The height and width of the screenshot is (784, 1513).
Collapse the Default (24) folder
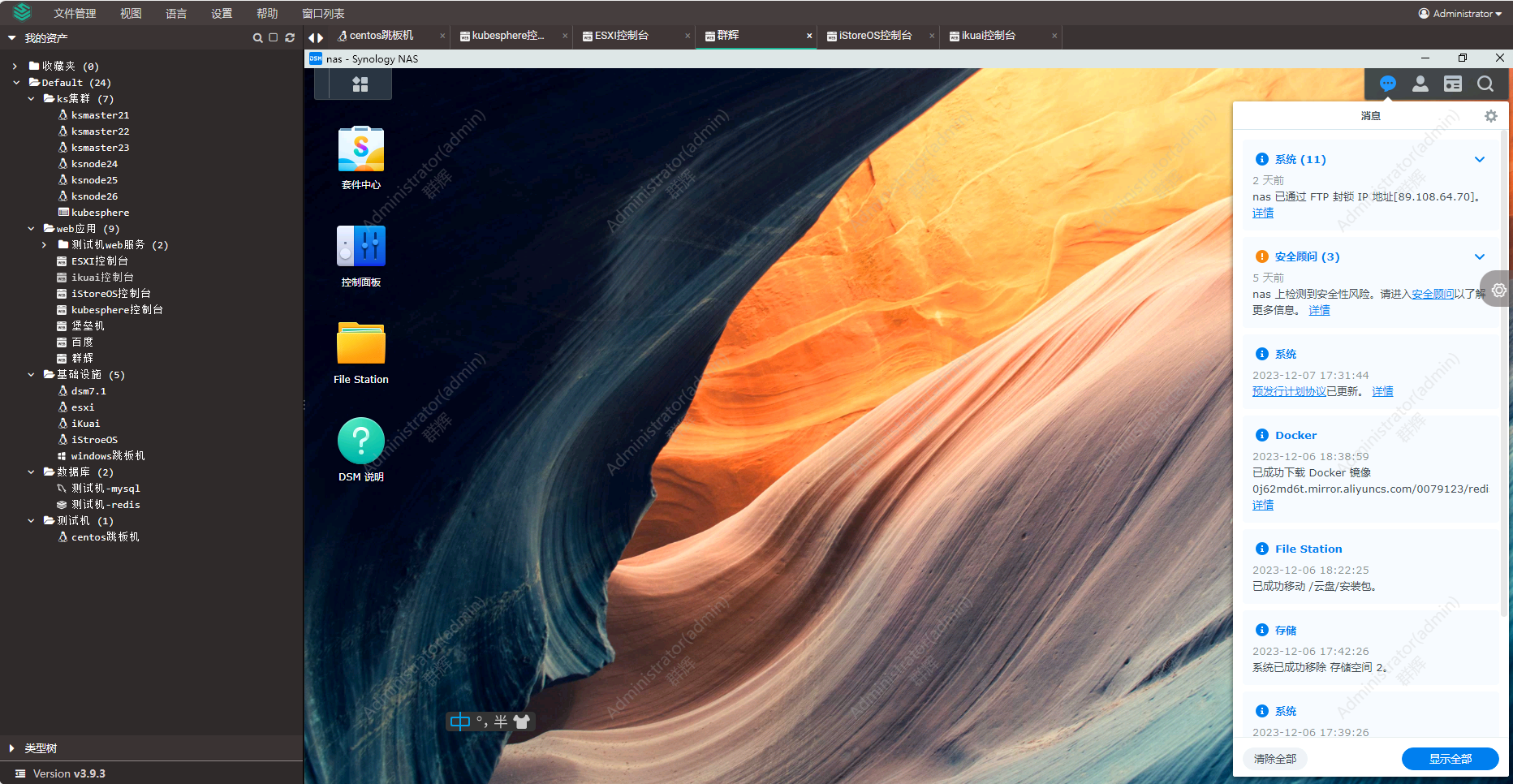pyautogui.click(x=15, y=83)
